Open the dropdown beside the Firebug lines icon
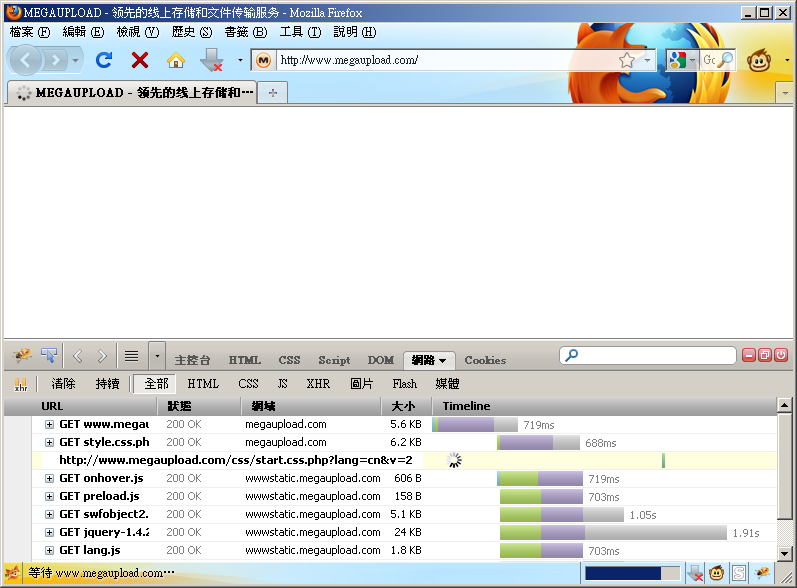 tap(157, 356)
